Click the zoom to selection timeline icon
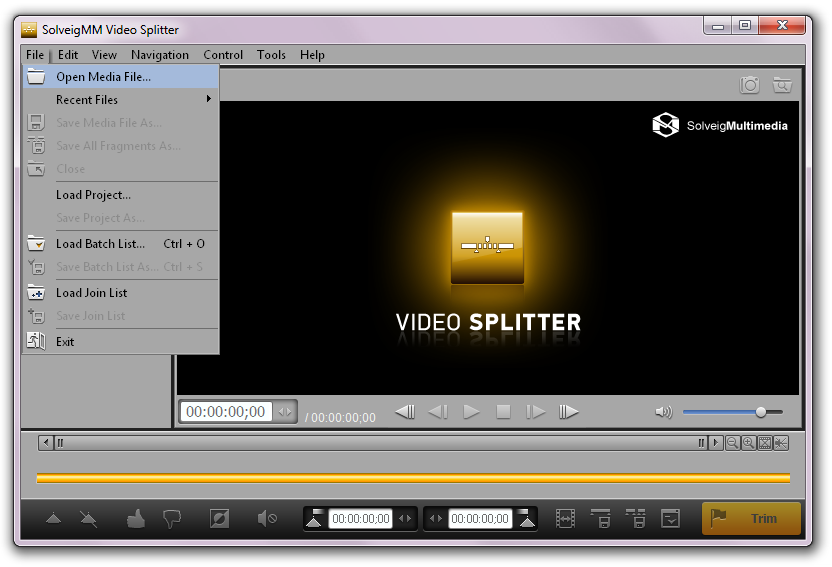This screenshot has height=567, width=832. pos(781,443)
